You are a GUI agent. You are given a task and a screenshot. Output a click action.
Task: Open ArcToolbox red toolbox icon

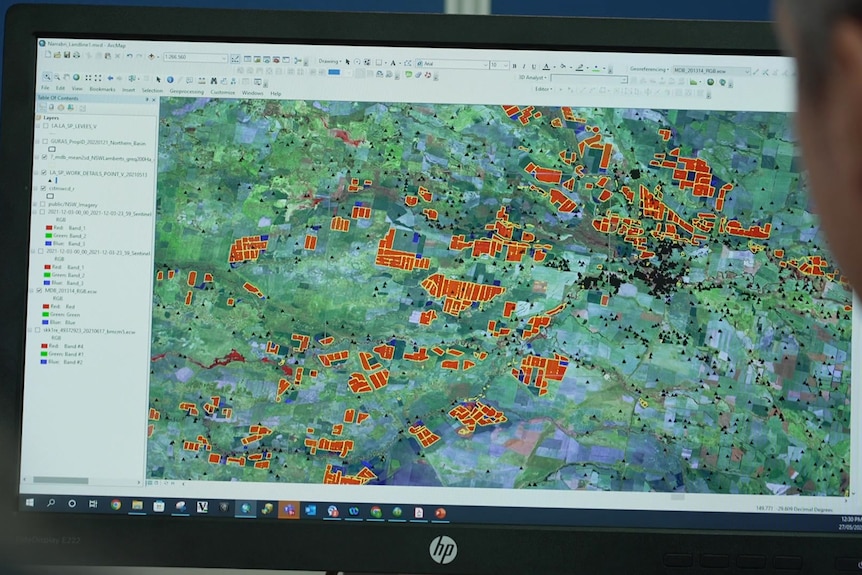pos(277,60)
